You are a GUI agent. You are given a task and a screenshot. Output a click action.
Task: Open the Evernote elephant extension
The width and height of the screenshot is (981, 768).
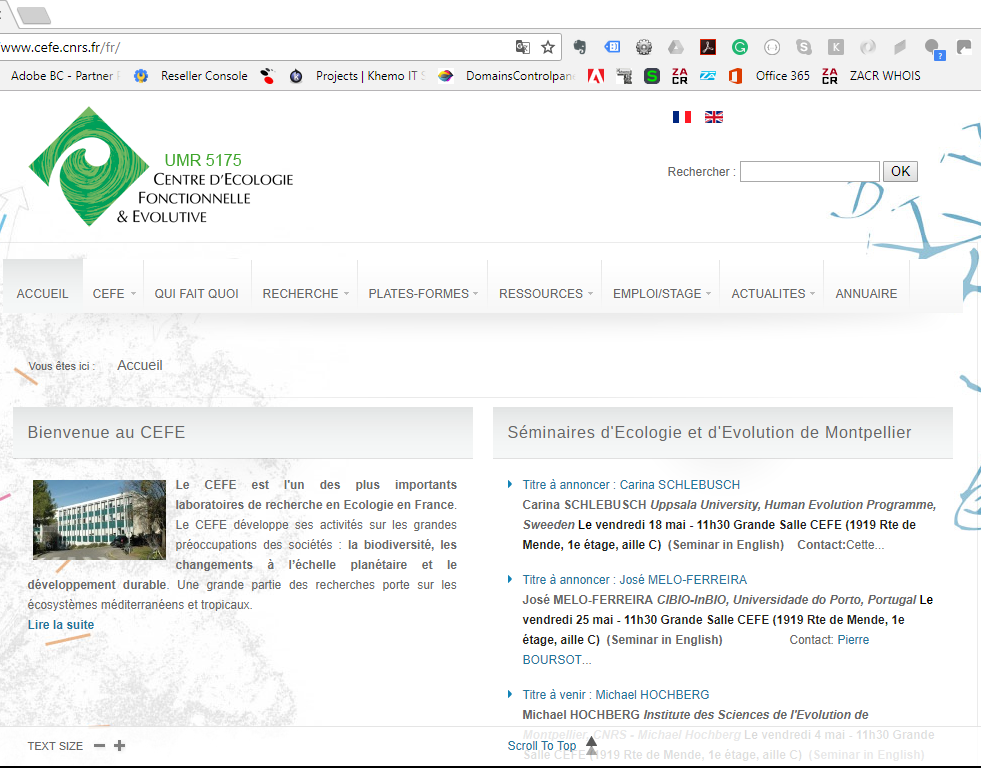(x=580, y=47)
